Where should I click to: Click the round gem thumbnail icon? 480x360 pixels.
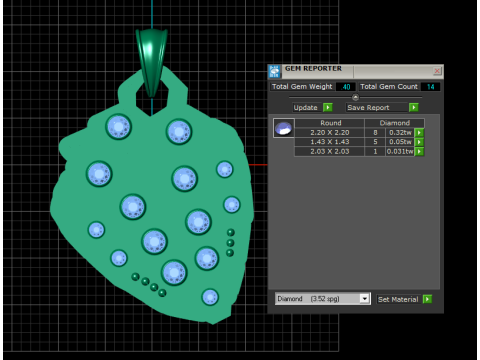tap(284, 128)
